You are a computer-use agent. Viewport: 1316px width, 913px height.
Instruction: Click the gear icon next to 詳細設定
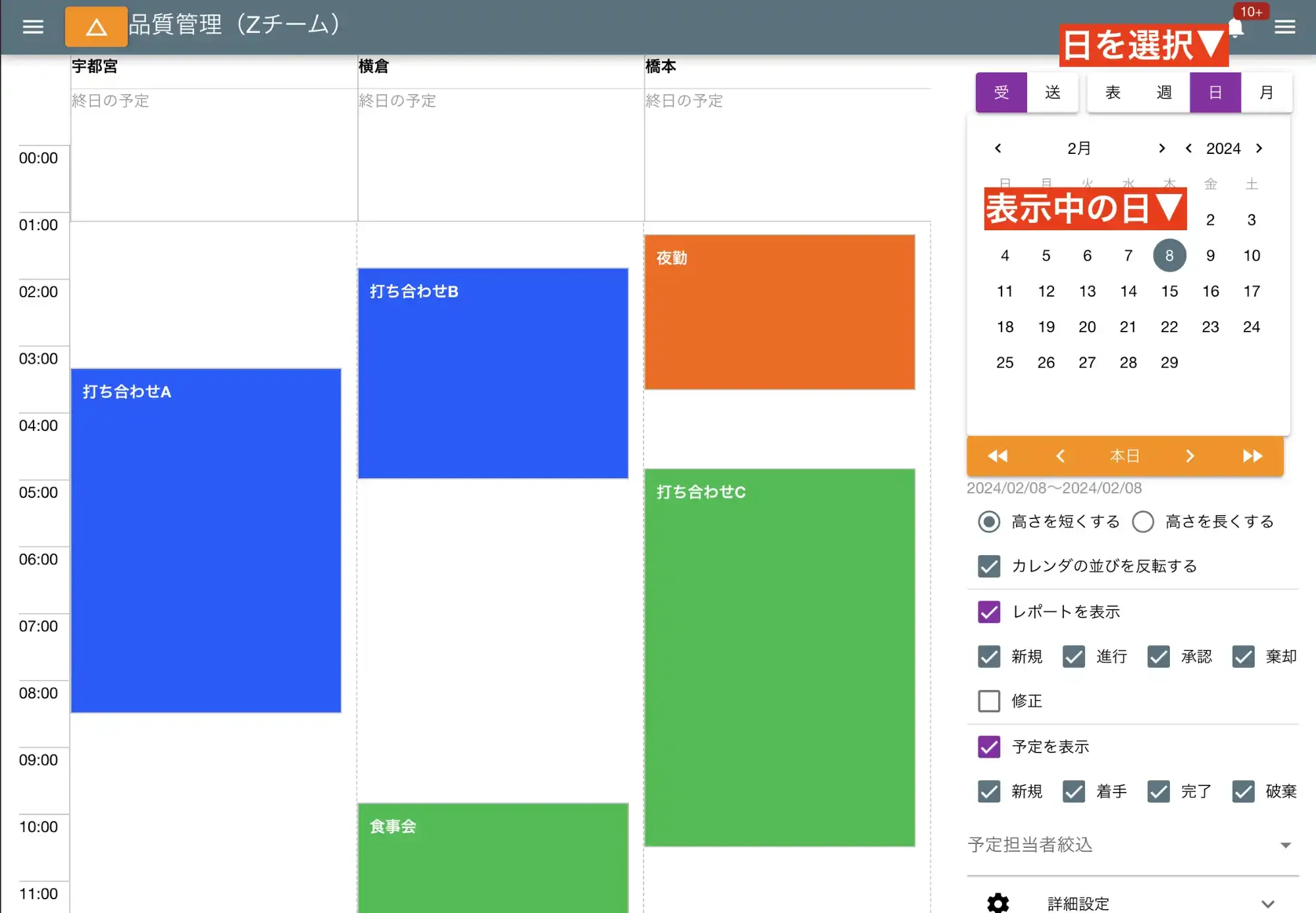click(x=998, y=902)
